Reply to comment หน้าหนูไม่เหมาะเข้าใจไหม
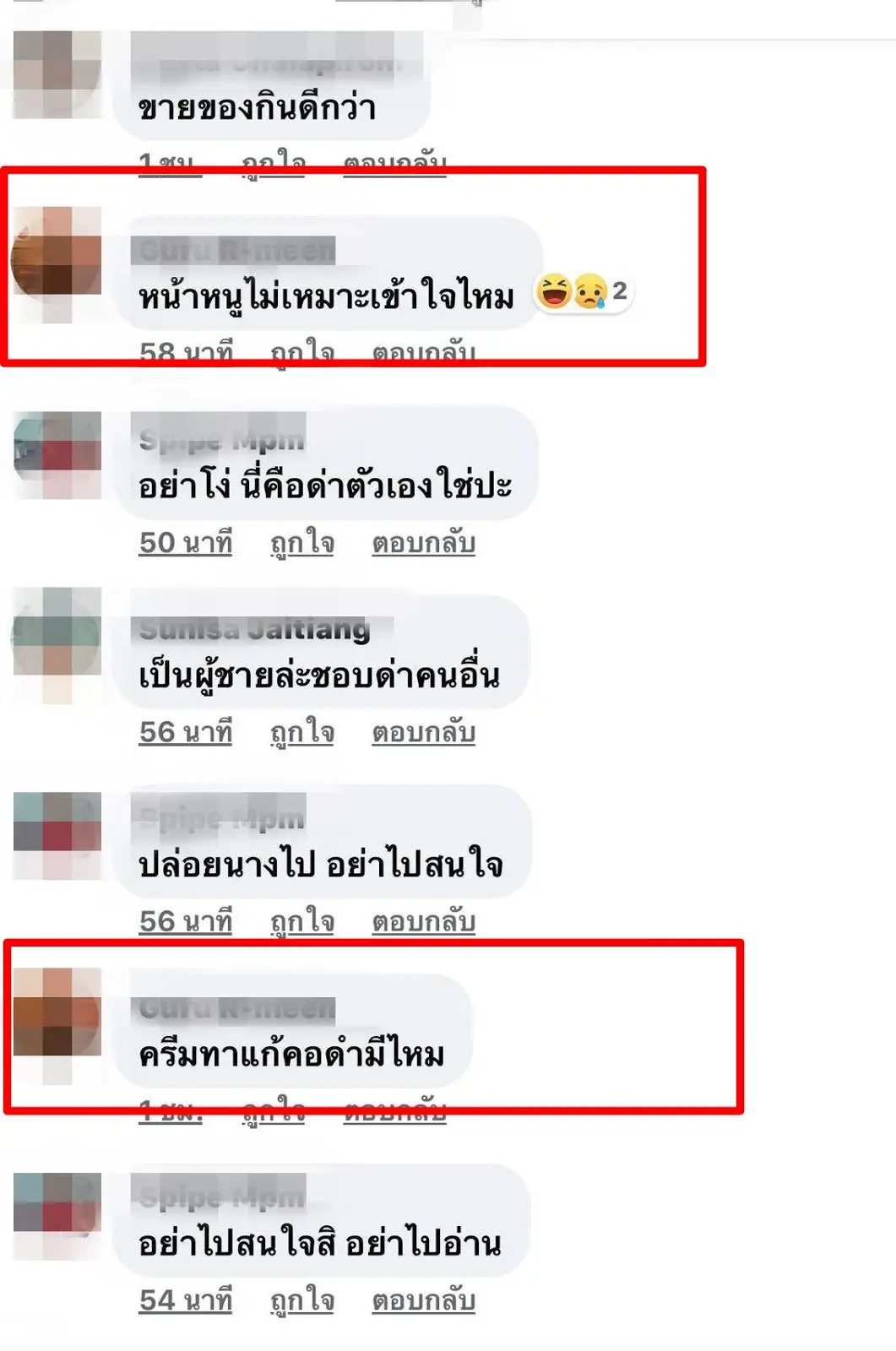 pyautogui.click(x=424, y=351)
